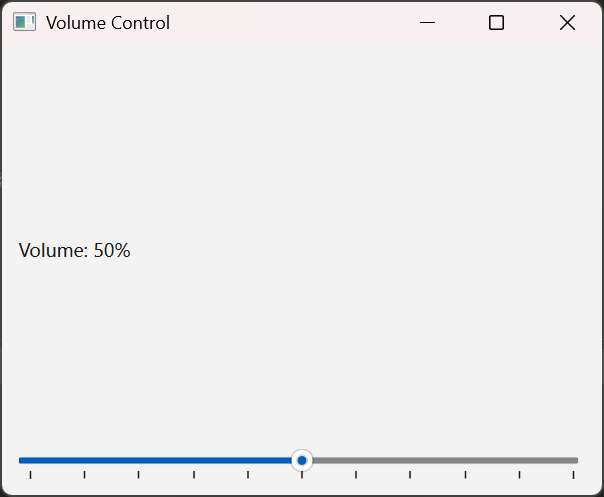Set volume to 80% tick mark
Viewport: 604px width, 497px height.
coord(465,475)
